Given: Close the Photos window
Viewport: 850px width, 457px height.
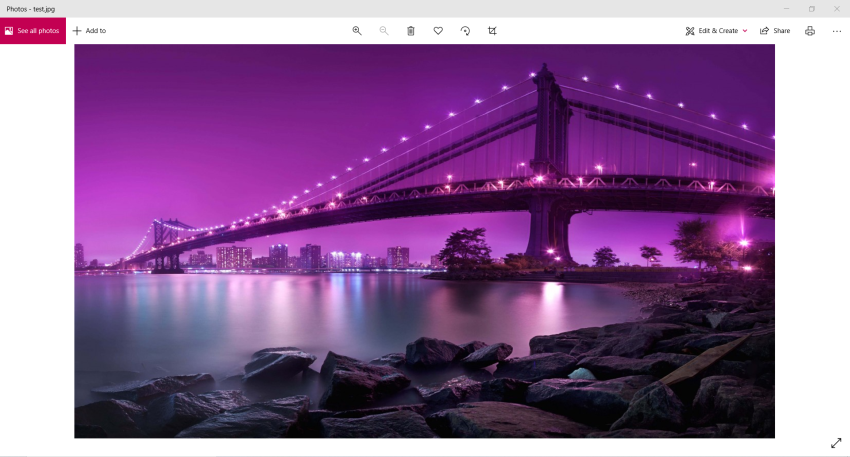Looking at the screenshot, I should [836, 9].
